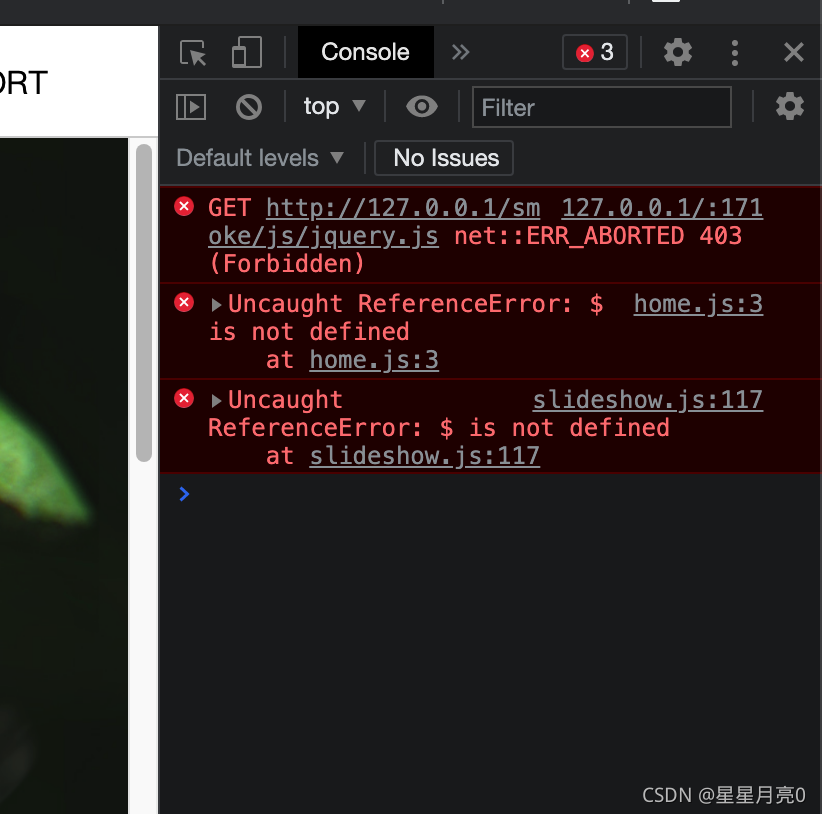Open the console sidebar
The image size is (822, 814).
click(x=190, y=106)
